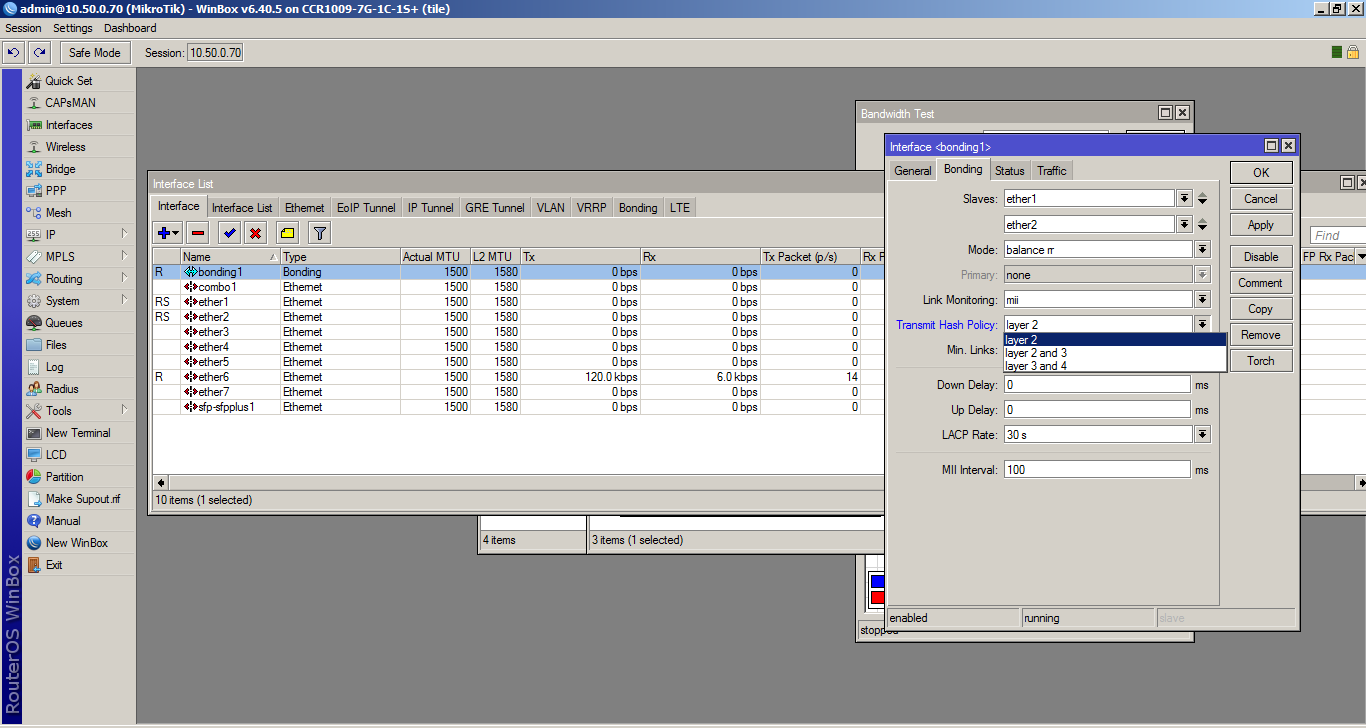1366x728 pixels.
Task: Select the ether6 row in list
Action: (213, 377)
